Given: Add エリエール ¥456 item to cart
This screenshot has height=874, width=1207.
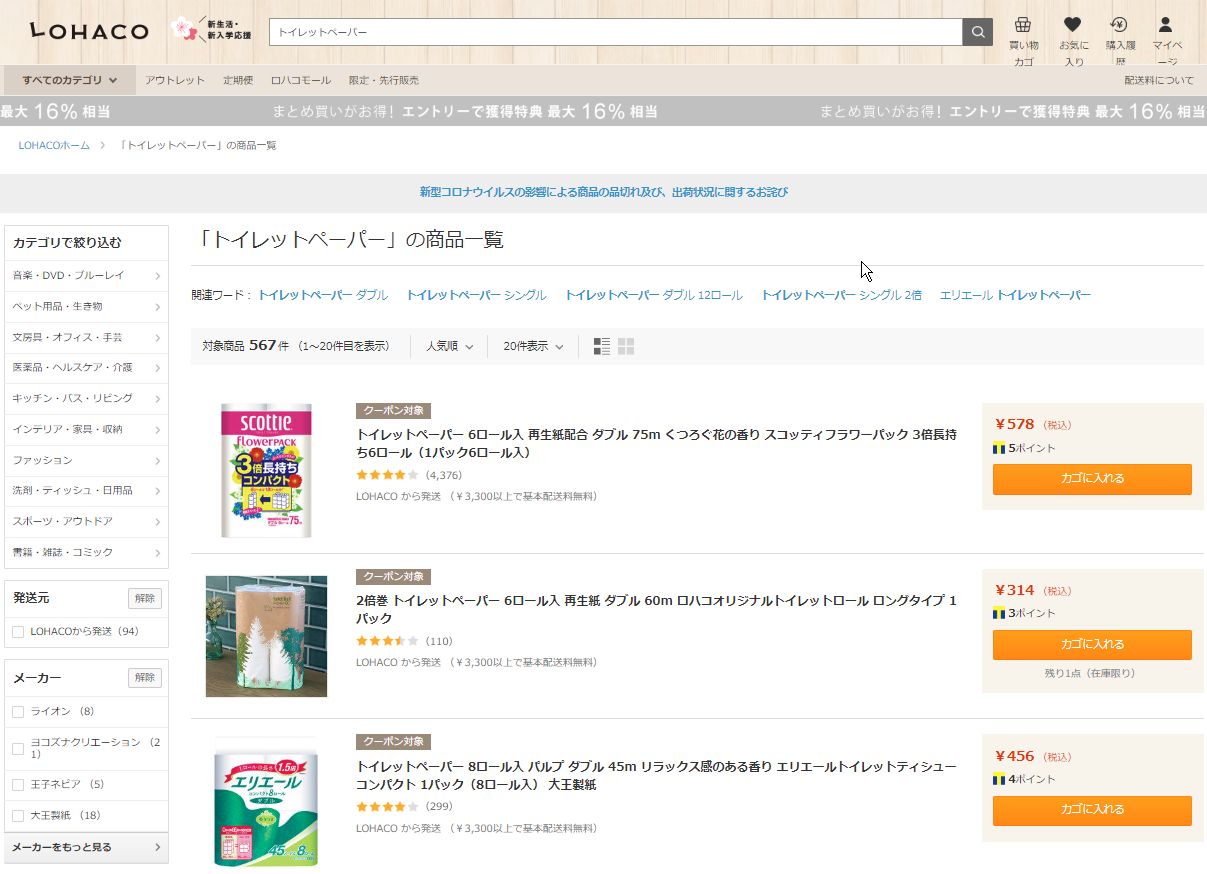Looking at the screenshot, I should [1092, 810].
